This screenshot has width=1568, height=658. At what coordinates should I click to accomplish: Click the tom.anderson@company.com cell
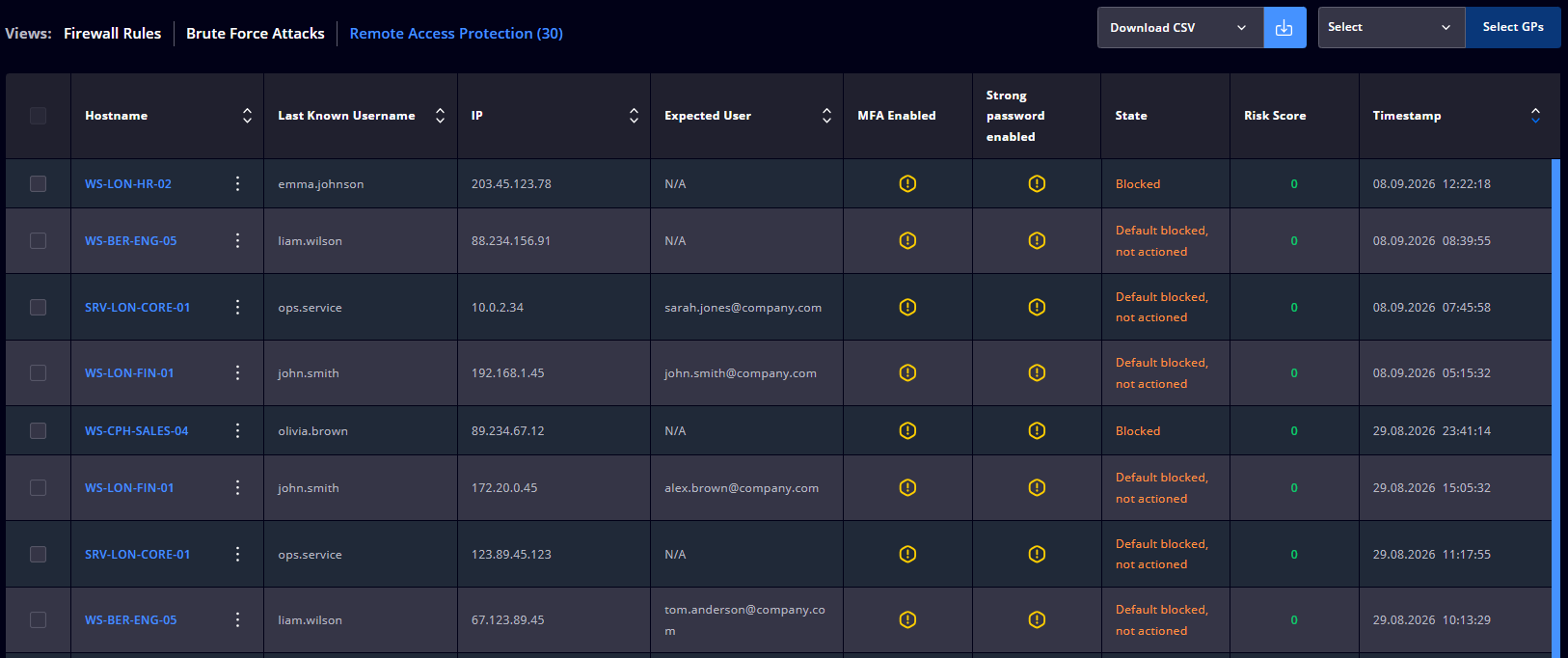[744, 619]
